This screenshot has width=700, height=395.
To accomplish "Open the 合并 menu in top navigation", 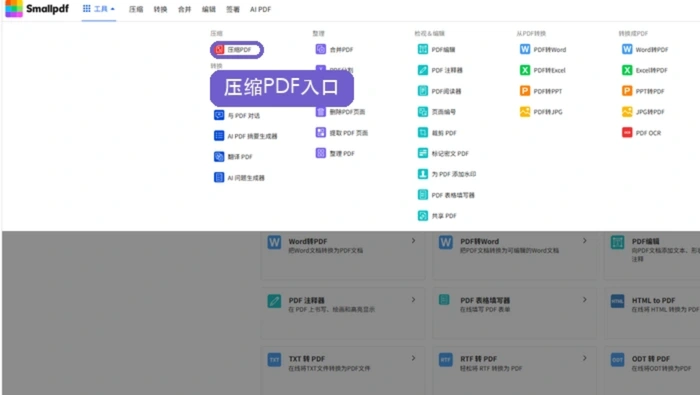I will [x=184, y=9].
